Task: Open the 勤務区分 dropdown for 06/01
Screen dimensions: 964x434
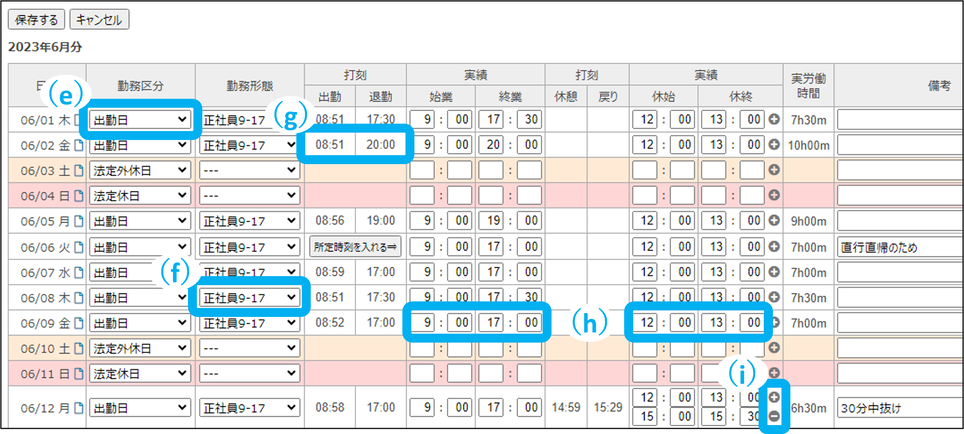Action: (140, 120)
